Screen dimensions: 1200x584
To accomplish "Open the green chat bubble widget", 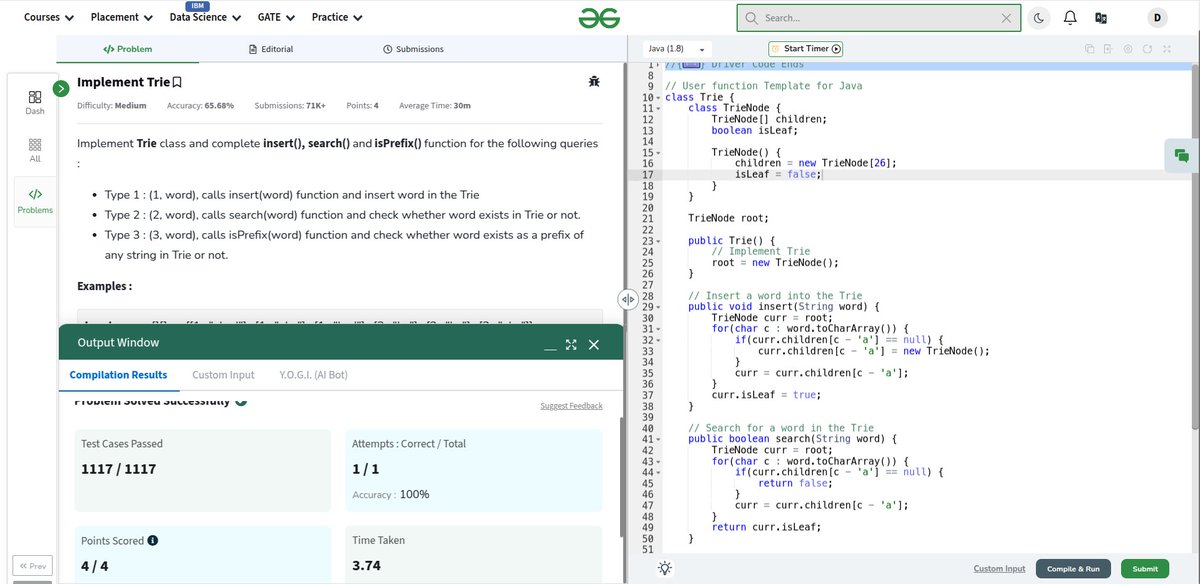I will click(x=1182, y=156).
